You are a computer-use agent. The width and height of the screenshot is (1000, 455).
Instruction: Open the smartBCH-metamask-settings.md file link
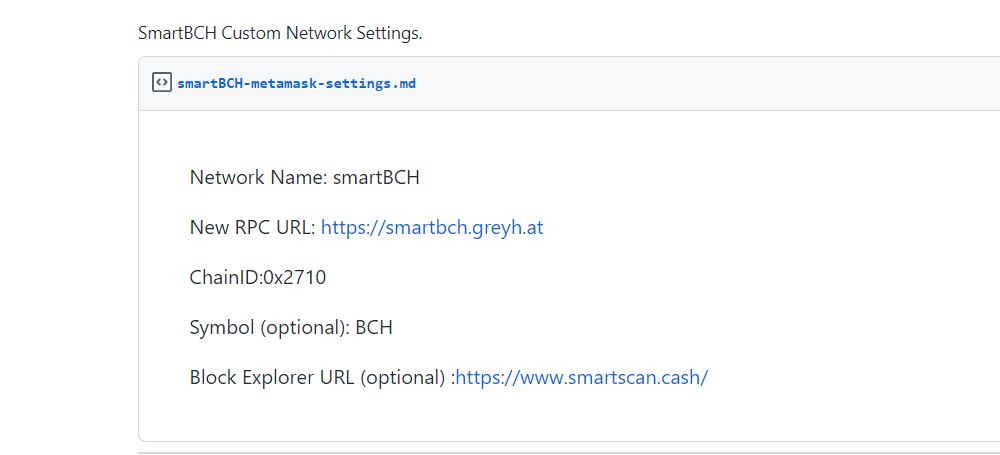(x=297, y=83)
